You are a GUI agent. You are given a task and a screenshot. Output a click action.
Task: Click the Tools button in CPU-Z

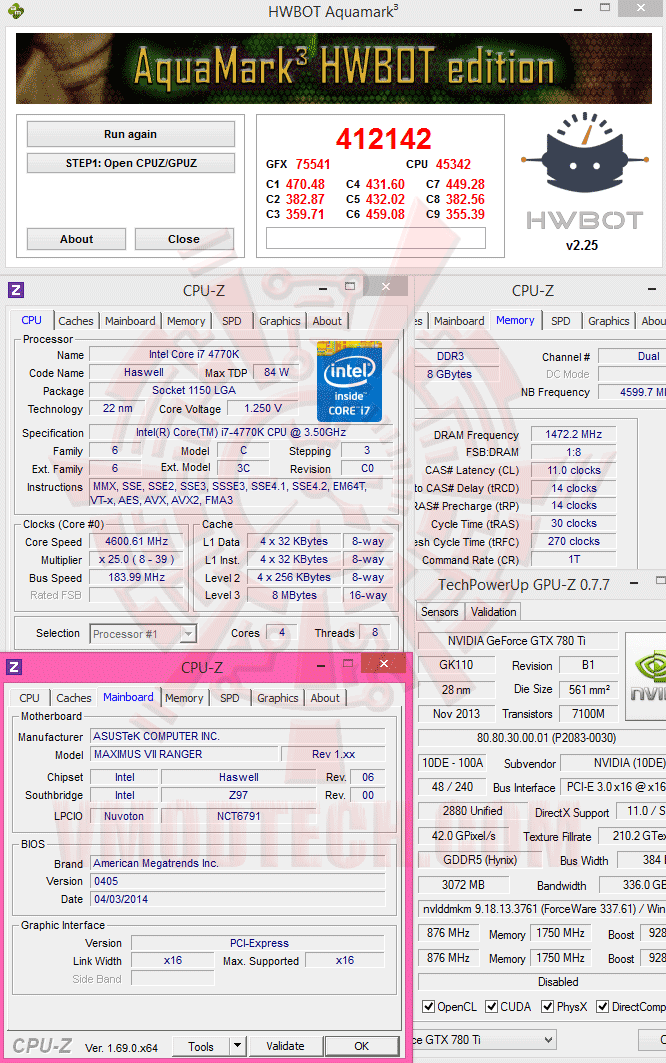201,1046
